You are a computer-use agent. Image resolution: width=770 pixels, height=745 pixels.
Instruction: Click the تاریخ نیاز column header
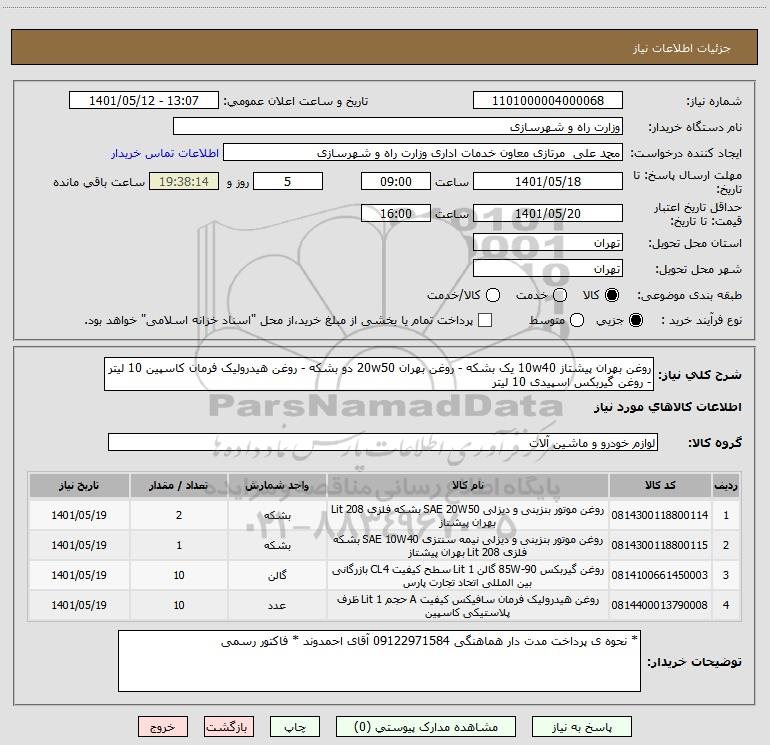pyautogui.click(x=79, y=486)
